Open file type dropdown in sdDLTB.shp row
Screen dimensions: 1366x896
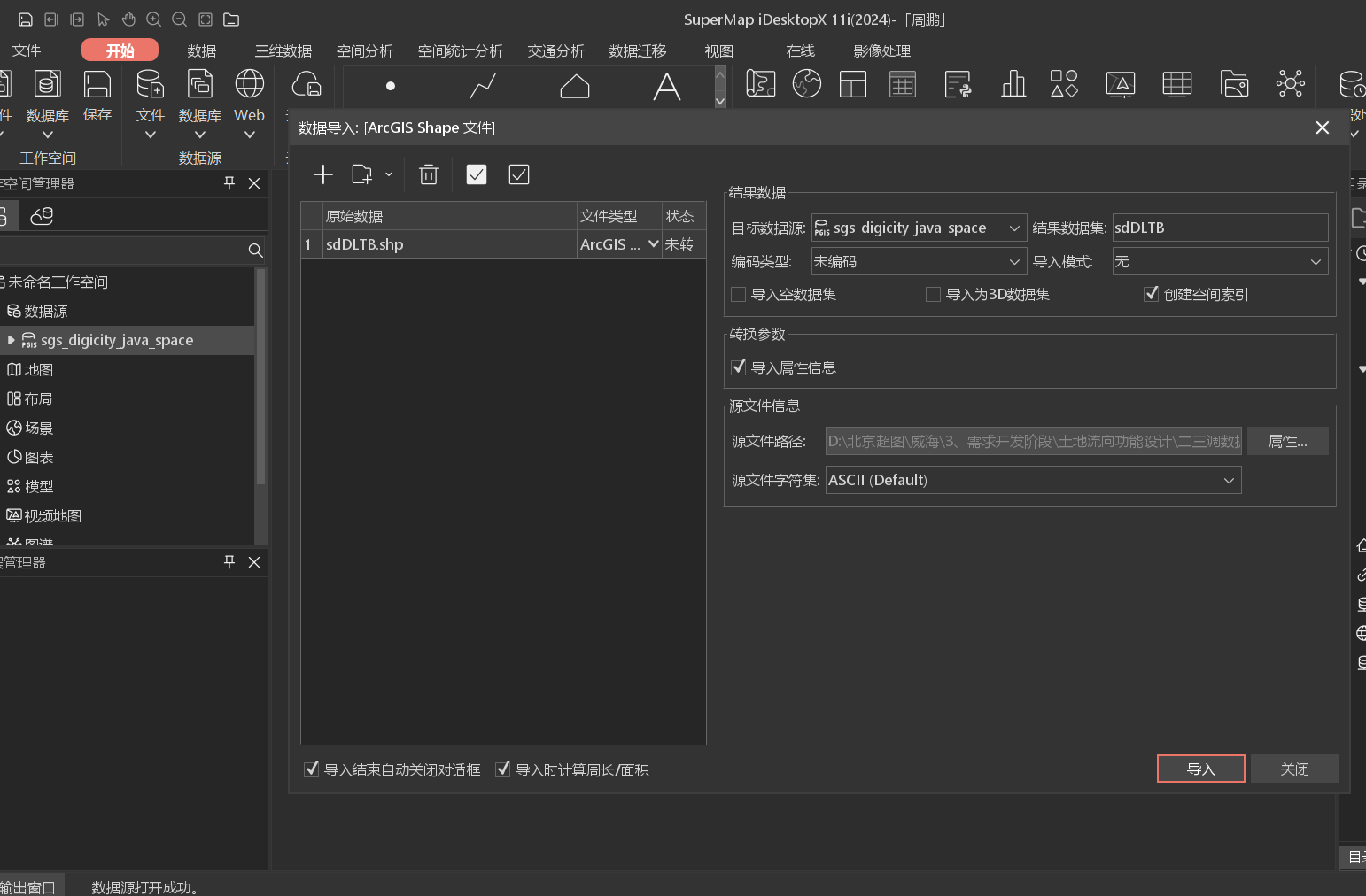pos(654,243)
